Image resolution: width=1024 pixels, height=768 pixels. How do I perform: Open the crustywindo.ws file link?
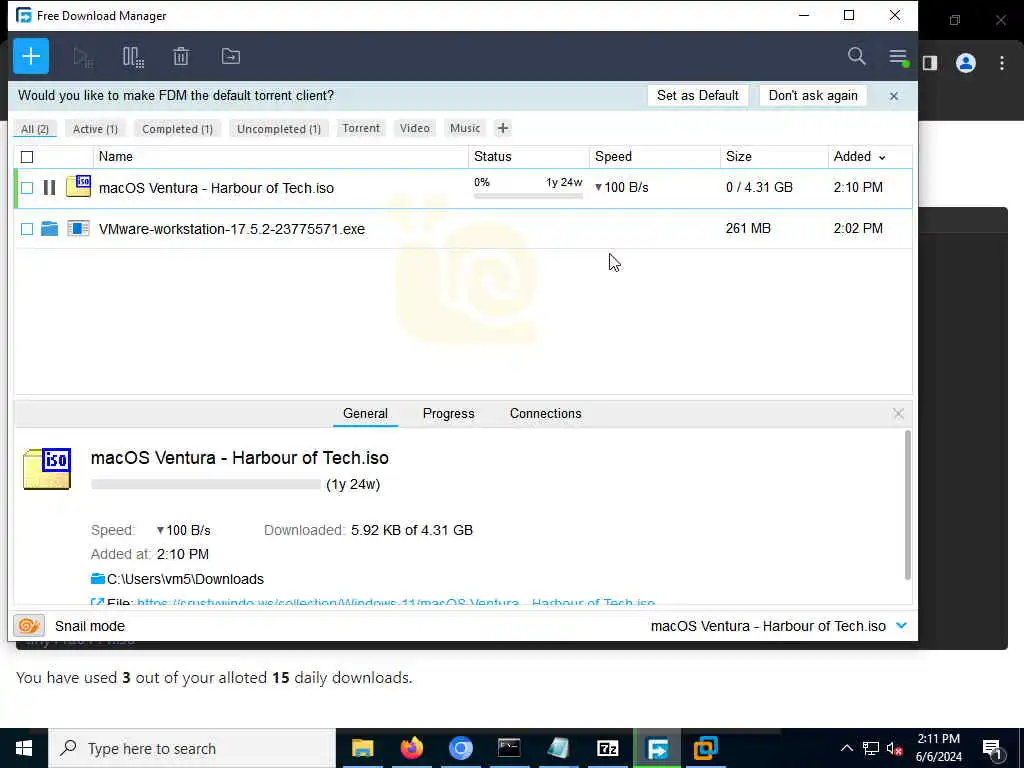pos(396,602)
